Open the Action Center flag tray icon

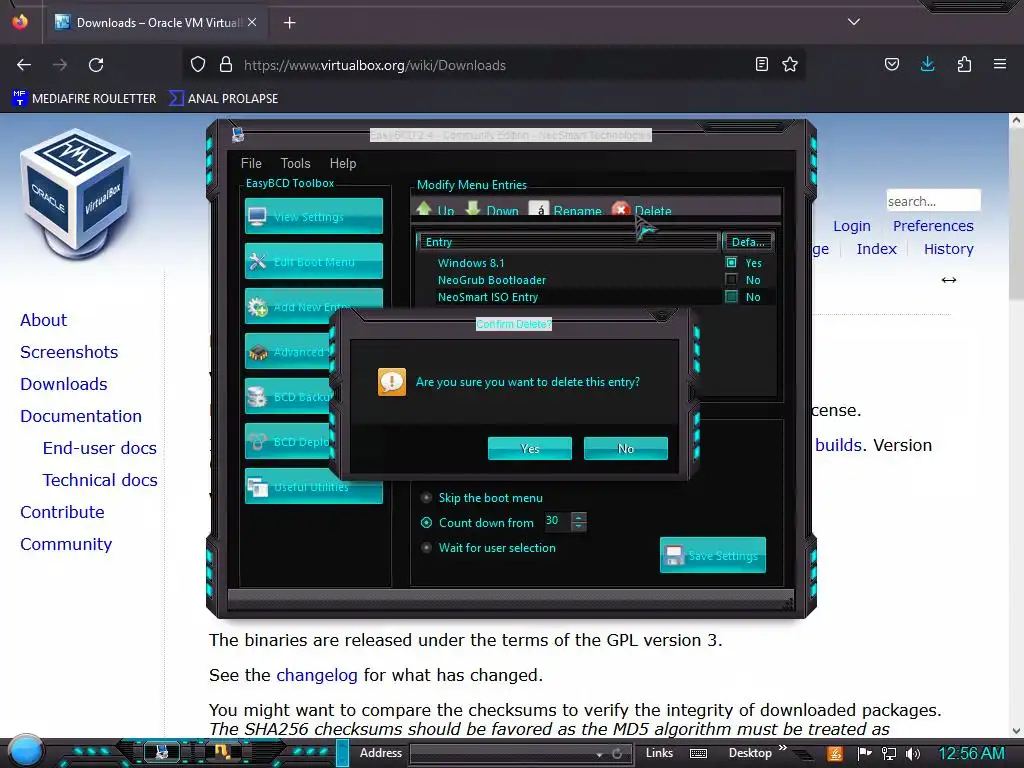pos(865,754)
